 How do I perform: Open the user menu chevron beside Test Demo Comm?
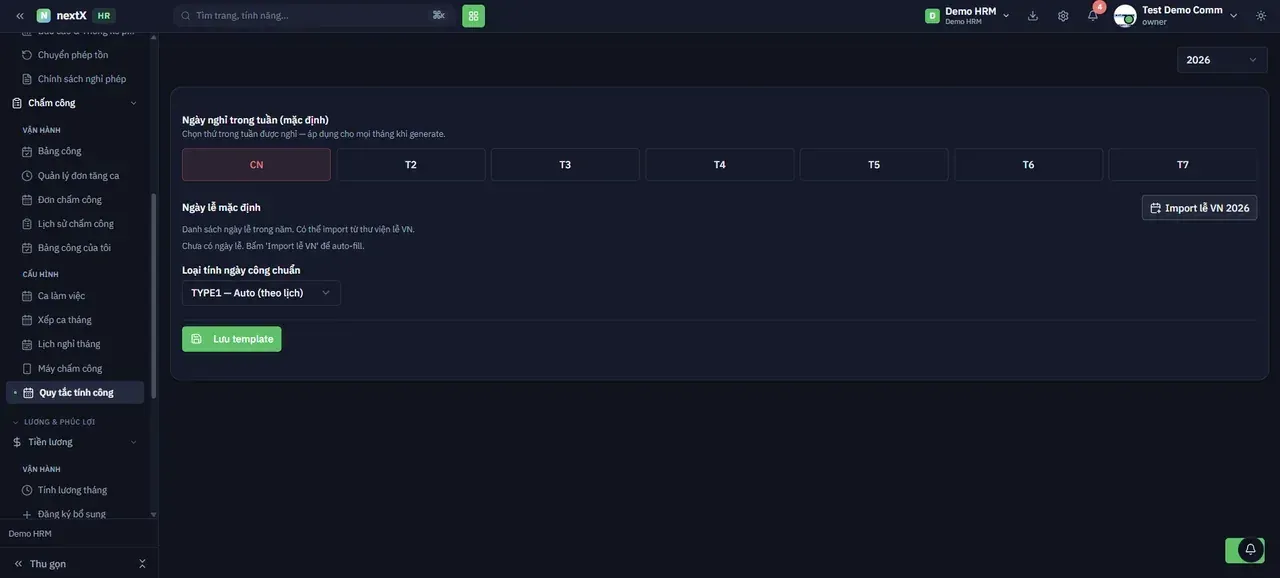pyautogui.click(x=1234, y=16)
